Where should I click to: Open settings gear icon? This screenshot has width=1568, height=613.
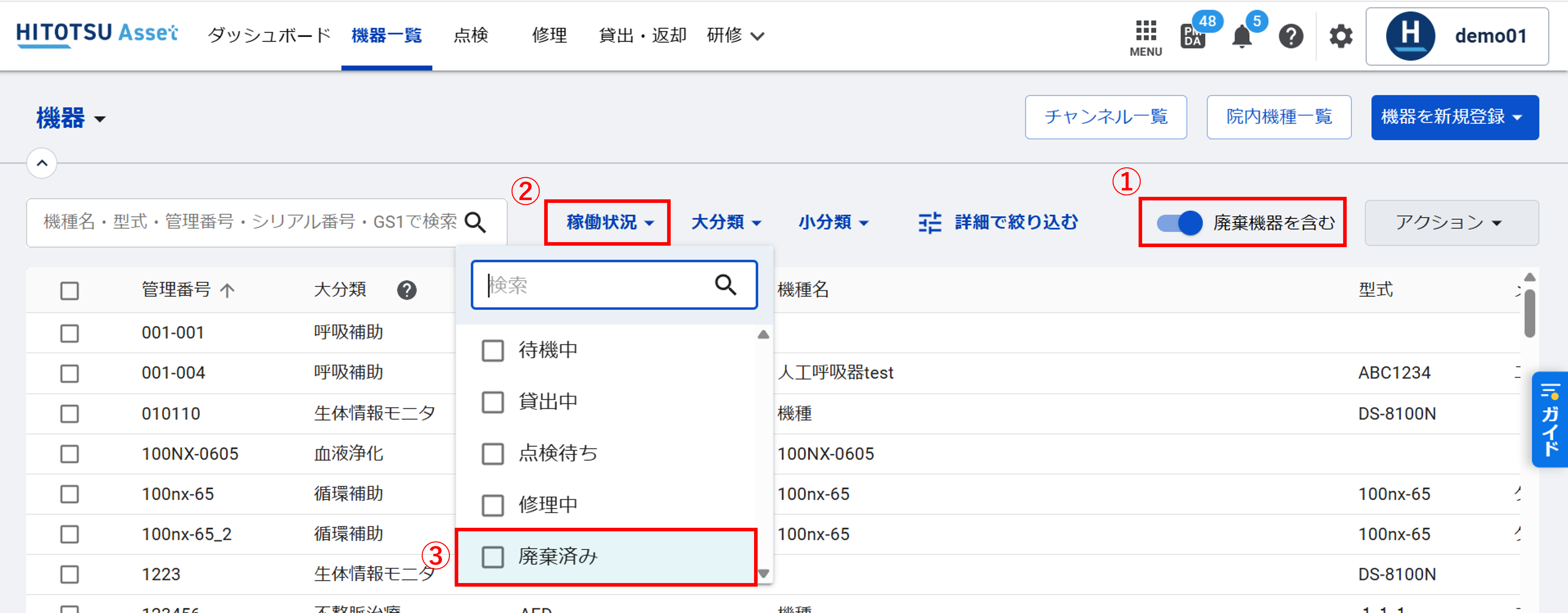[x=1340, y=37]
